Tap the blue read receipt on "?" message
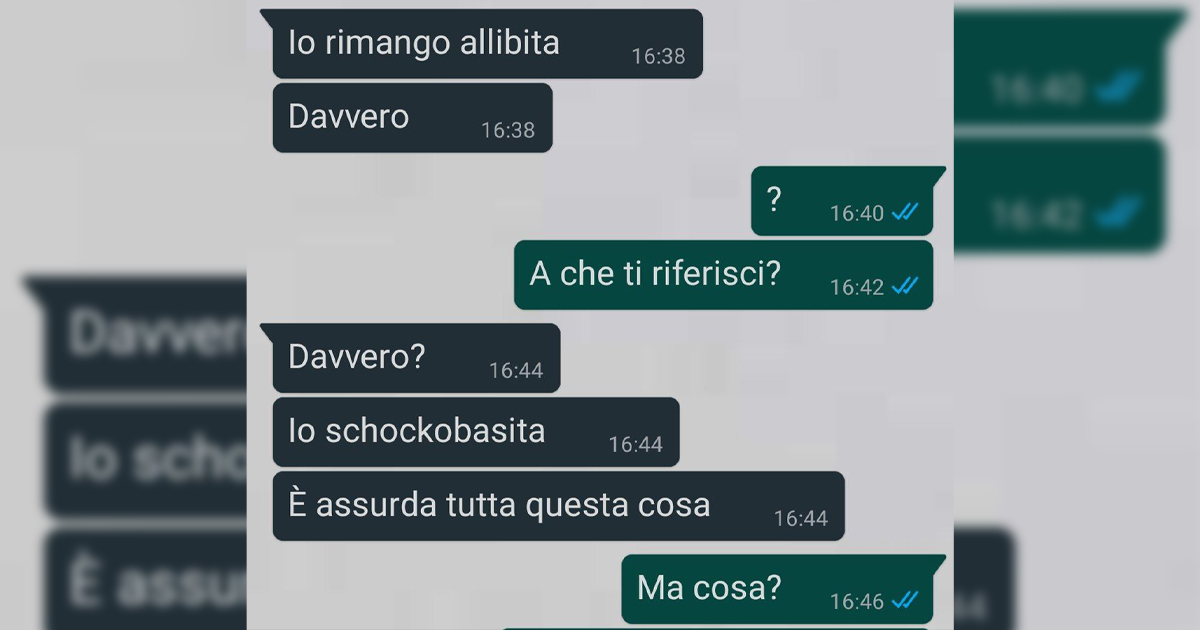1200x630 pixels. click(905, 212)
